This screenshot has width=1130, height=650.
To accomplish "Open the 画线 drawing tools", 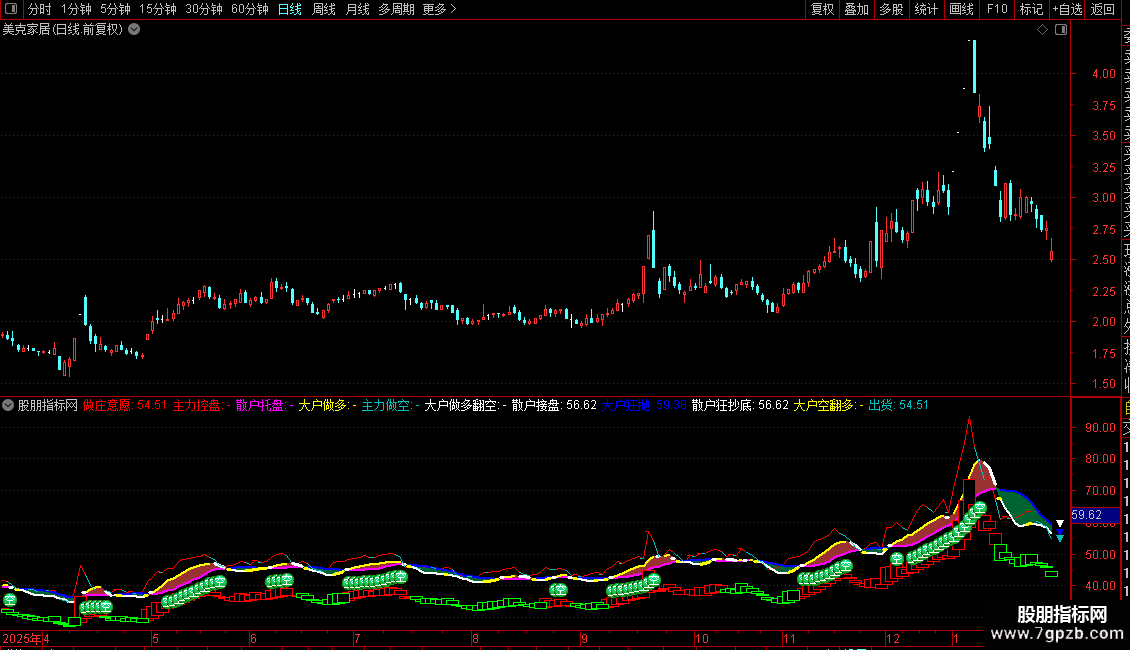I will [961, 9].
